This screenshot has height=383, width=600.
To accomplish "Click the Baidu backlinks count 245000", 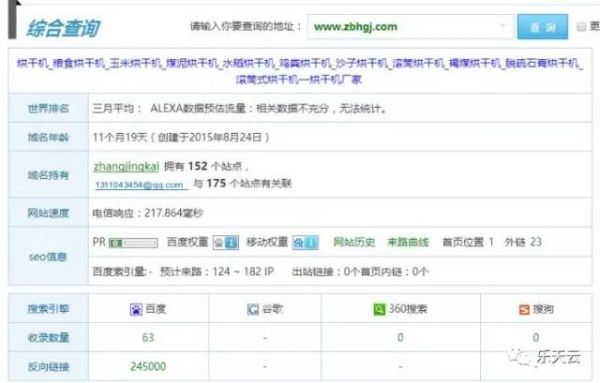I will click(148, 367).
